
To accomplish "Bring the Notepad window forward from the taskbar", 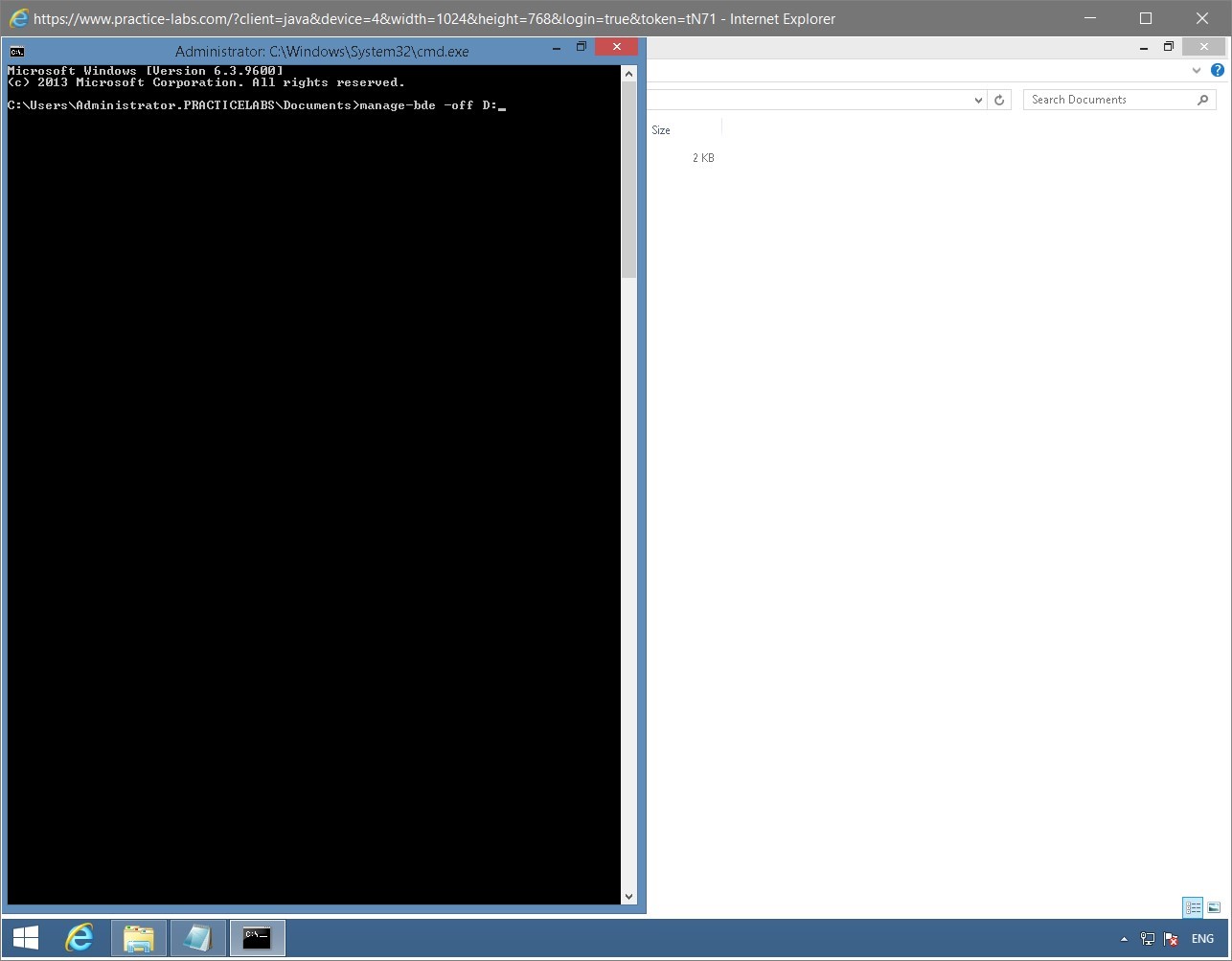I will tap(197, 938).
